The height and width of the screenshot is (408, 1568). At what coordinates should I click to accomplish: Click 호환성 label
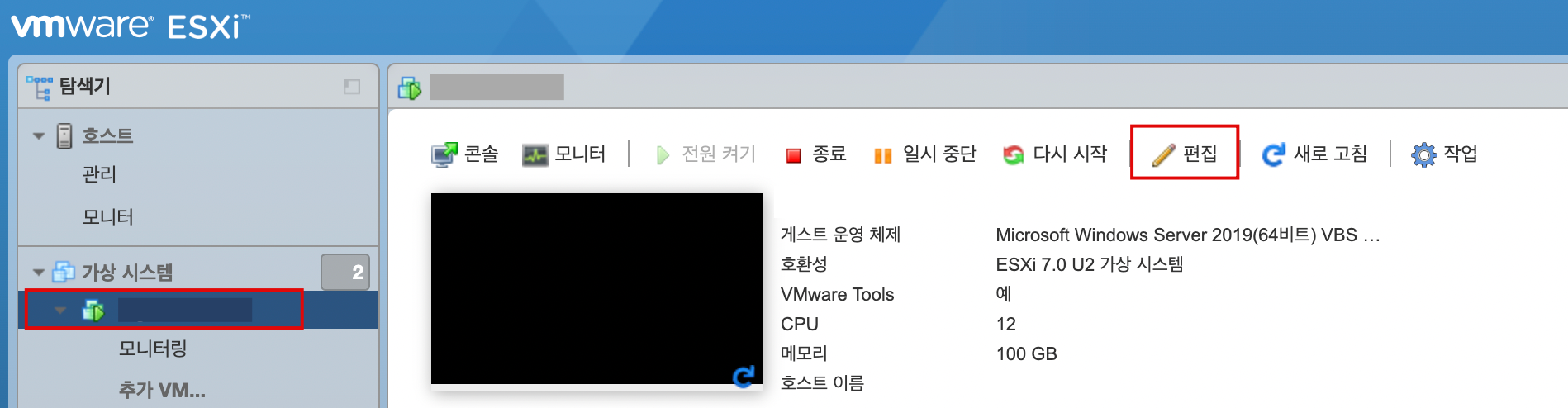(x=804, y=264)
